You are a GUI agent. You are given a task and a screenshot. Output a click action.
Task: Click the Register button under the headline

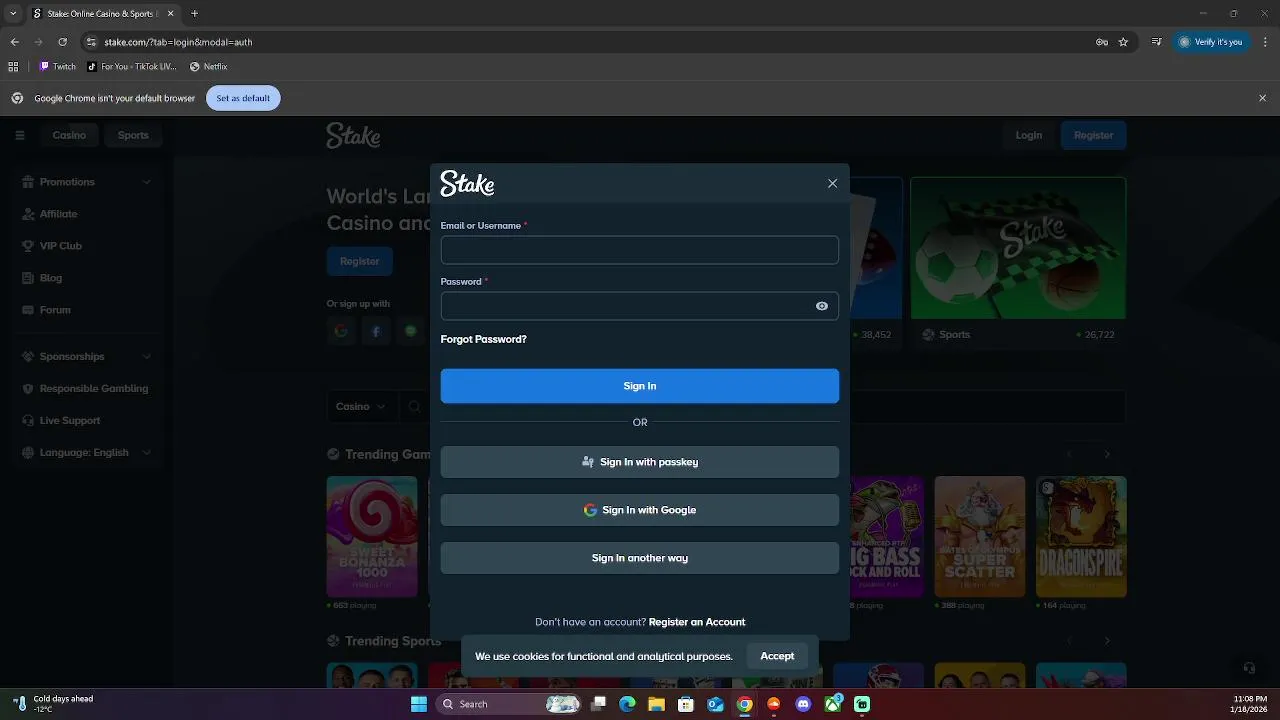click(360, 261)
